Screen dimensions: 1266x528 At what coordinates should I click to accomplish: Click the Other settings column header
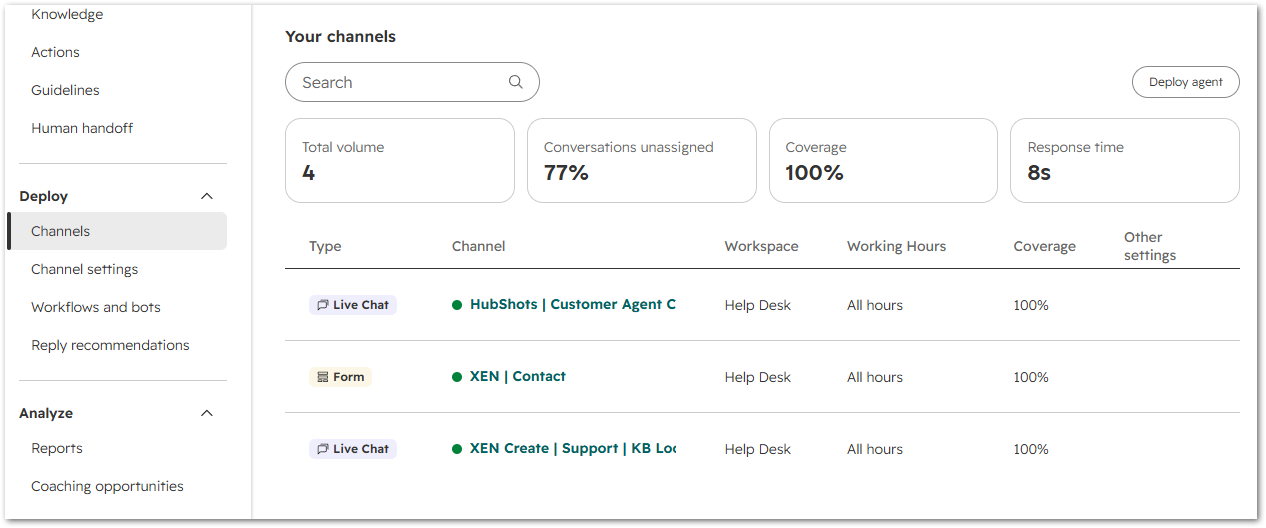click(x=1150, y=246)
